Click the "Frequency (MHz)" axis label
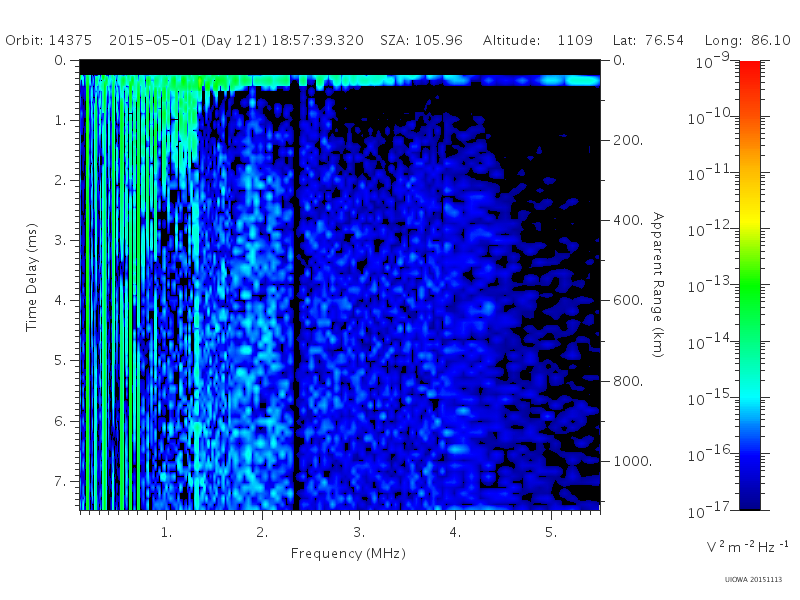 pos(348,553)
